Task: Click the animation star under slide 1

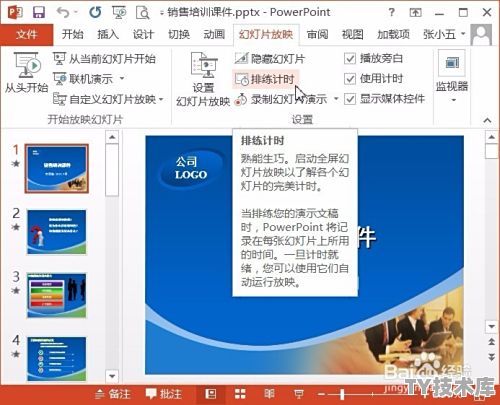Action: coord(16,163)
